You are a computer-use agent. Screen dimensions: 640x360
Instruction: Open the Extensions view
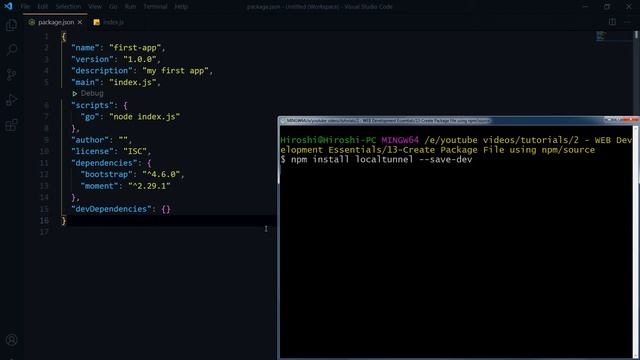(11, 125)
